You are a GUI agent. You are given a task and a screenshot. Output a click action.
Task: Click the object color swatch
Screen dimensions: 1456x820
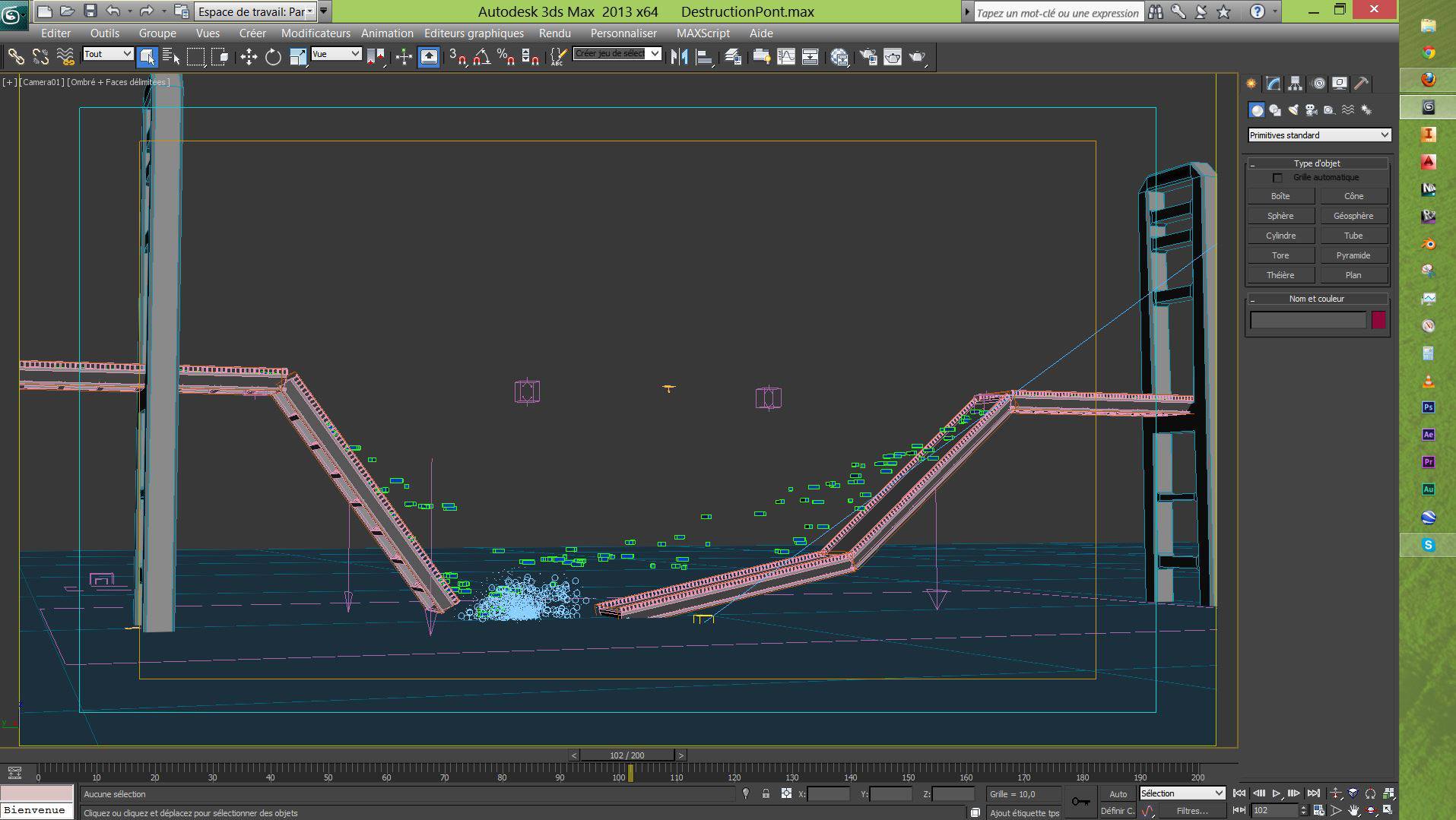[1378, 320]
